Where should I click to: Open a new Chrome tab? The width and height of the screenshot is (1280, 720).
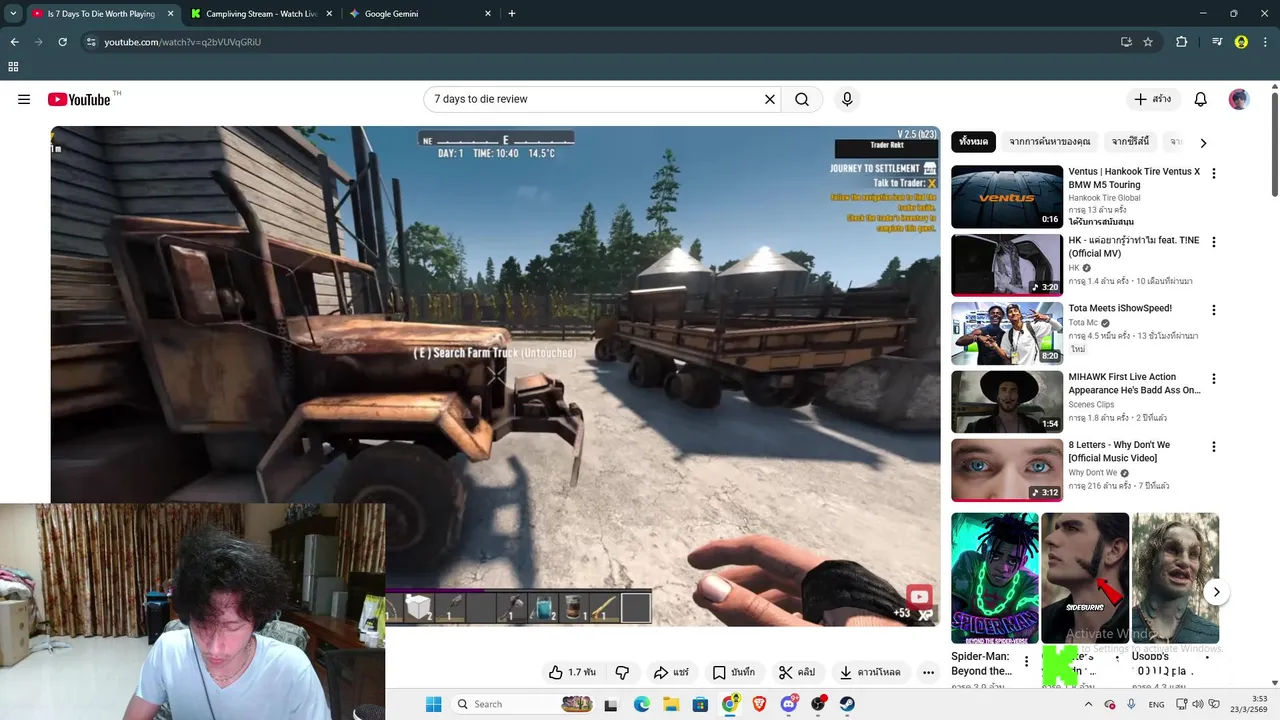[512, 14]
